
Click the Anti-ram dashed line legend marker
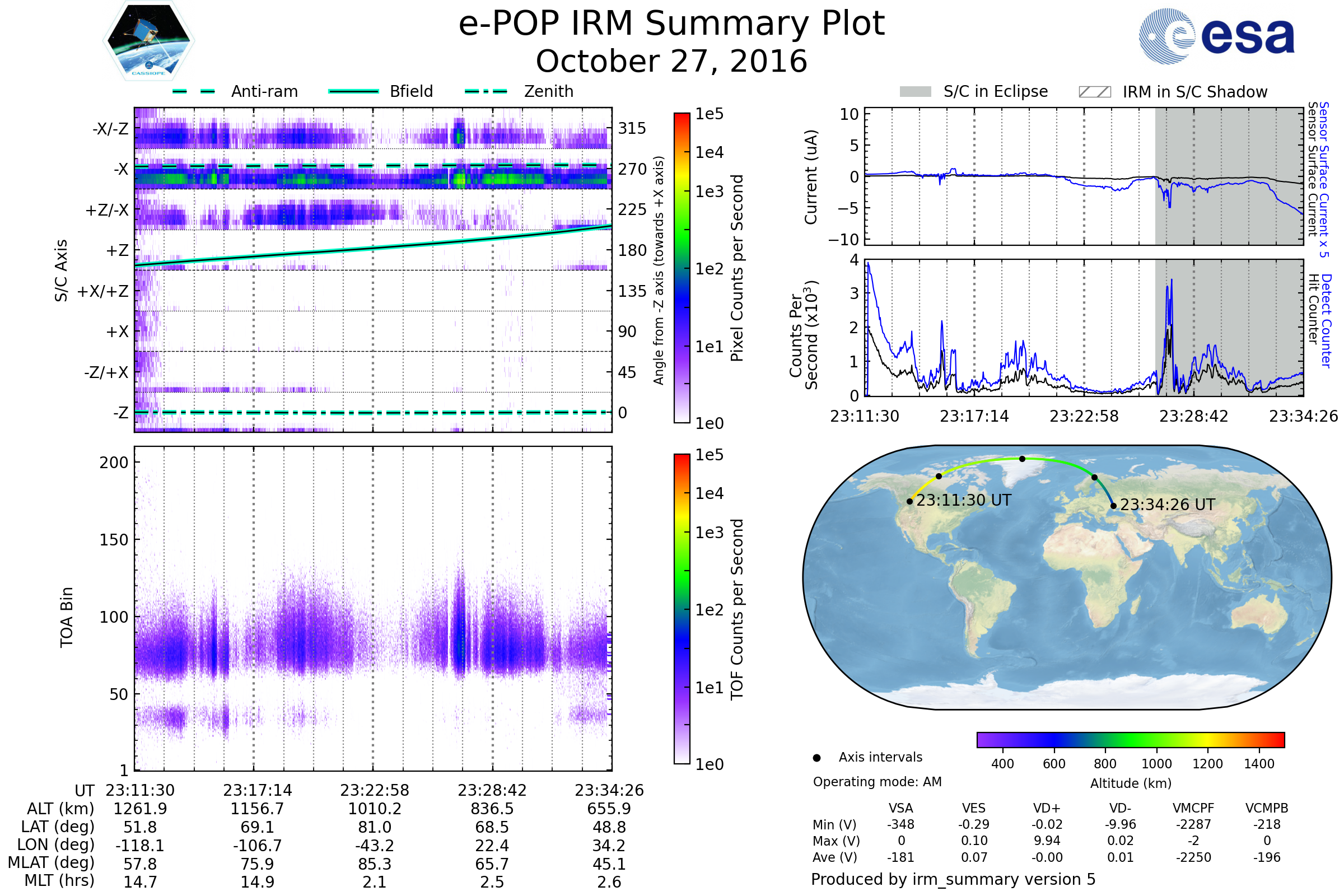[x=194, y=91]
